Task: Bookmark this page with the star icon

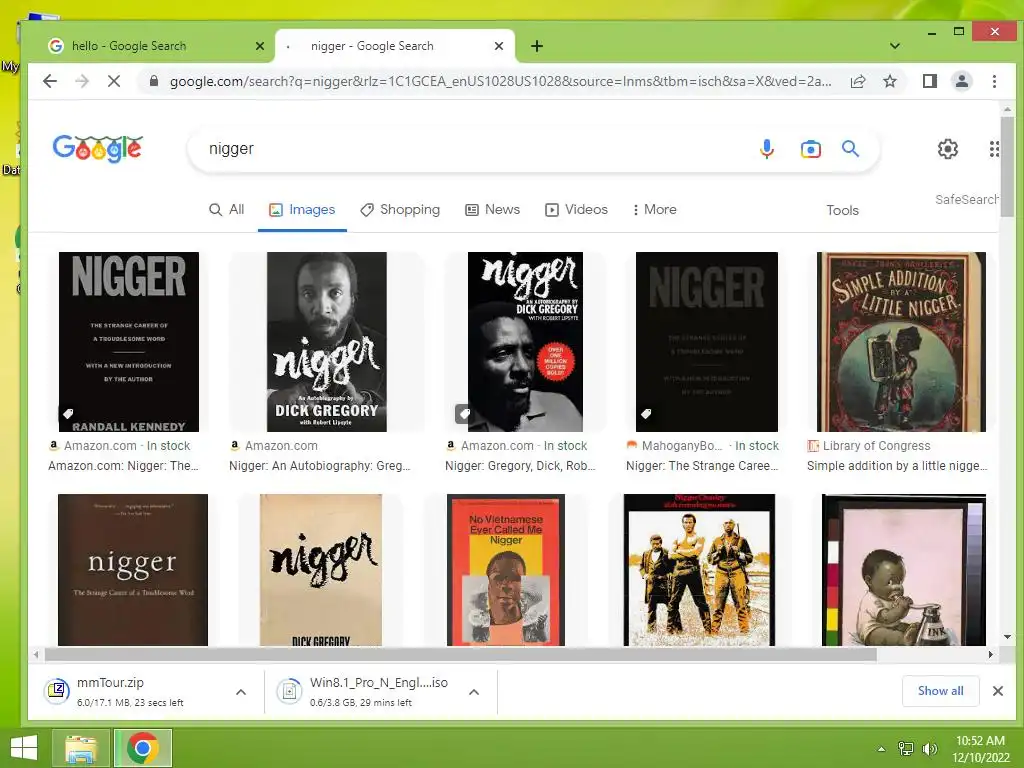Action: pyautogui.click(x=889, y=81)
